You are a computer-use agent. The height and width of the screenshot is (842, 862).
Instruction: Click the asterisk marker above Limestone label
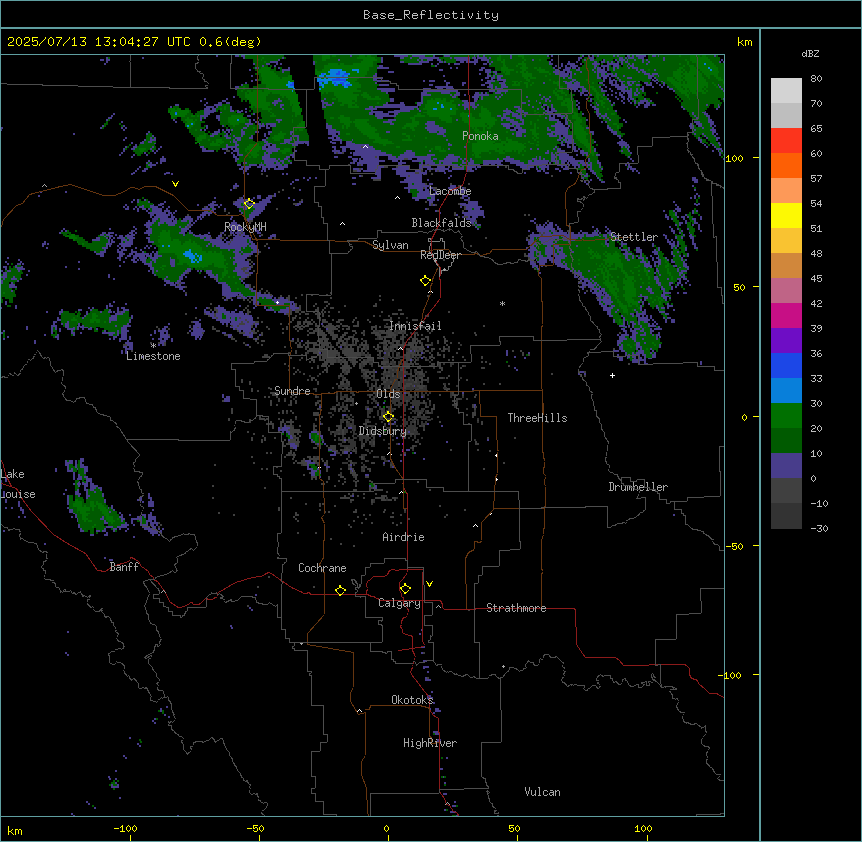153,345
